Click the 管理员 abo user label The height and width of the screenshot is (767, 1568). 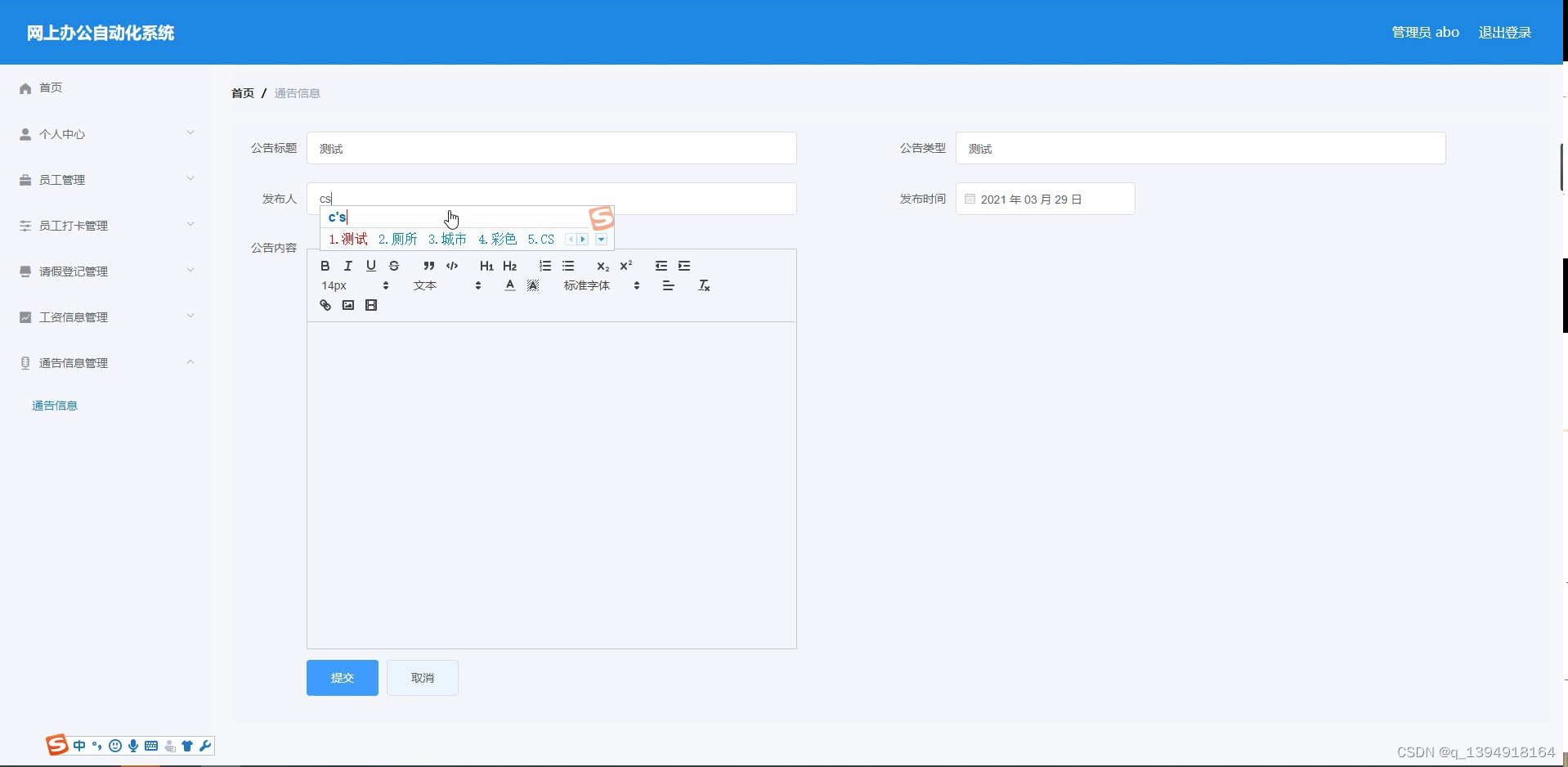pos(1425,33)
